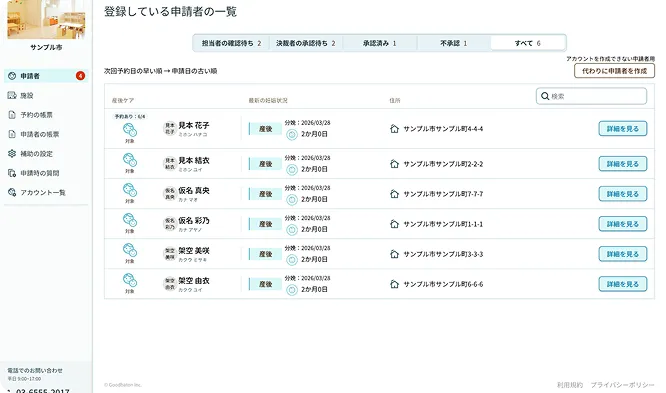This screenshot has height=393, width=666.
Task: Click postpartum care icon in 仮名 彩乃 row
Action: (130, 220)
